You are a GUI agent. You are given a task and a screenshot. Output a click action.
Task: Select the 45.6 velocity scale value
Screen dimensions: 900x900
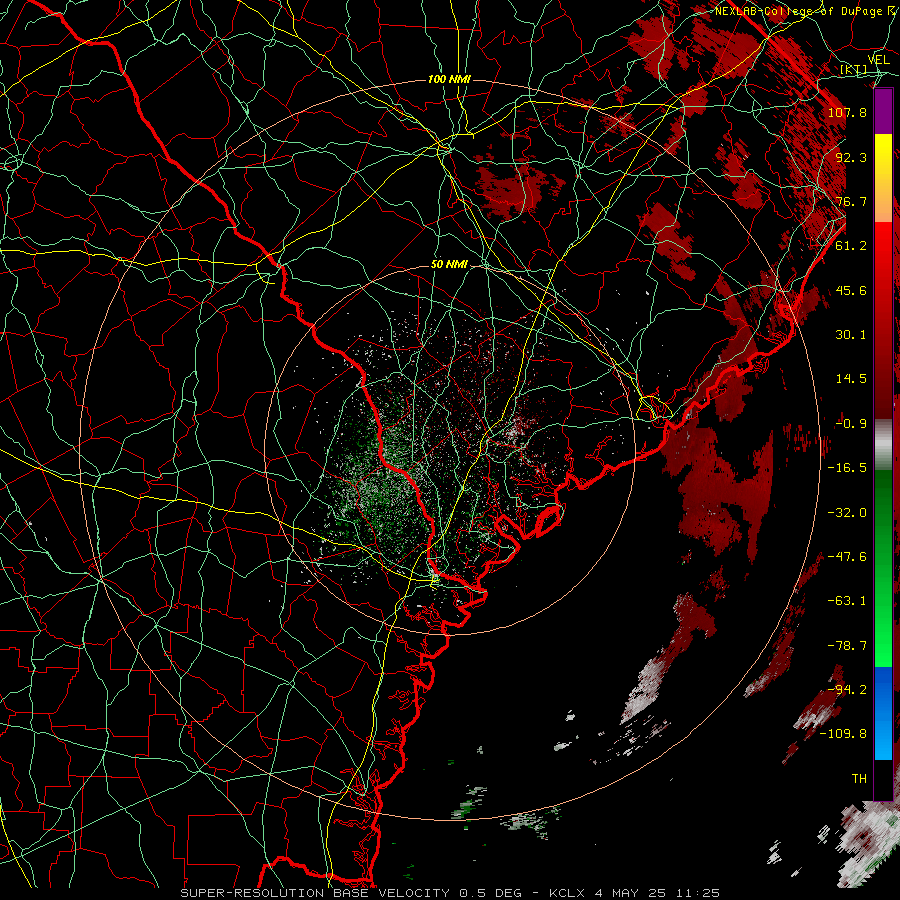pos(851,290)
